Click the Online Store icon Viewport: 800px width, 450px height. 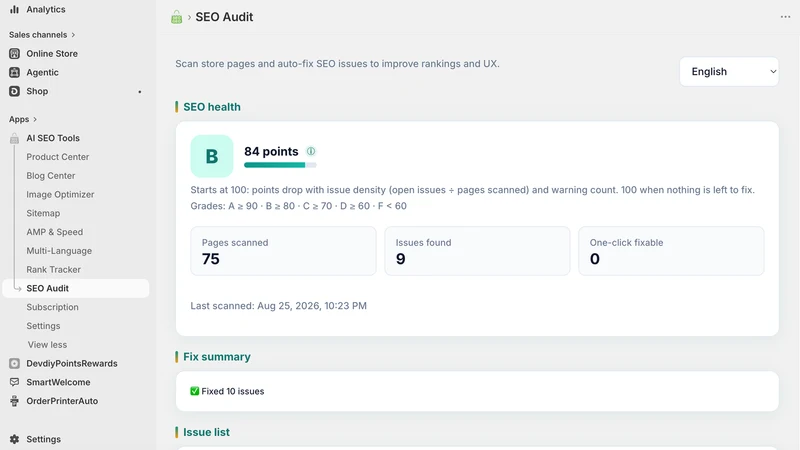pyautogui.click(x=14, y=54)
